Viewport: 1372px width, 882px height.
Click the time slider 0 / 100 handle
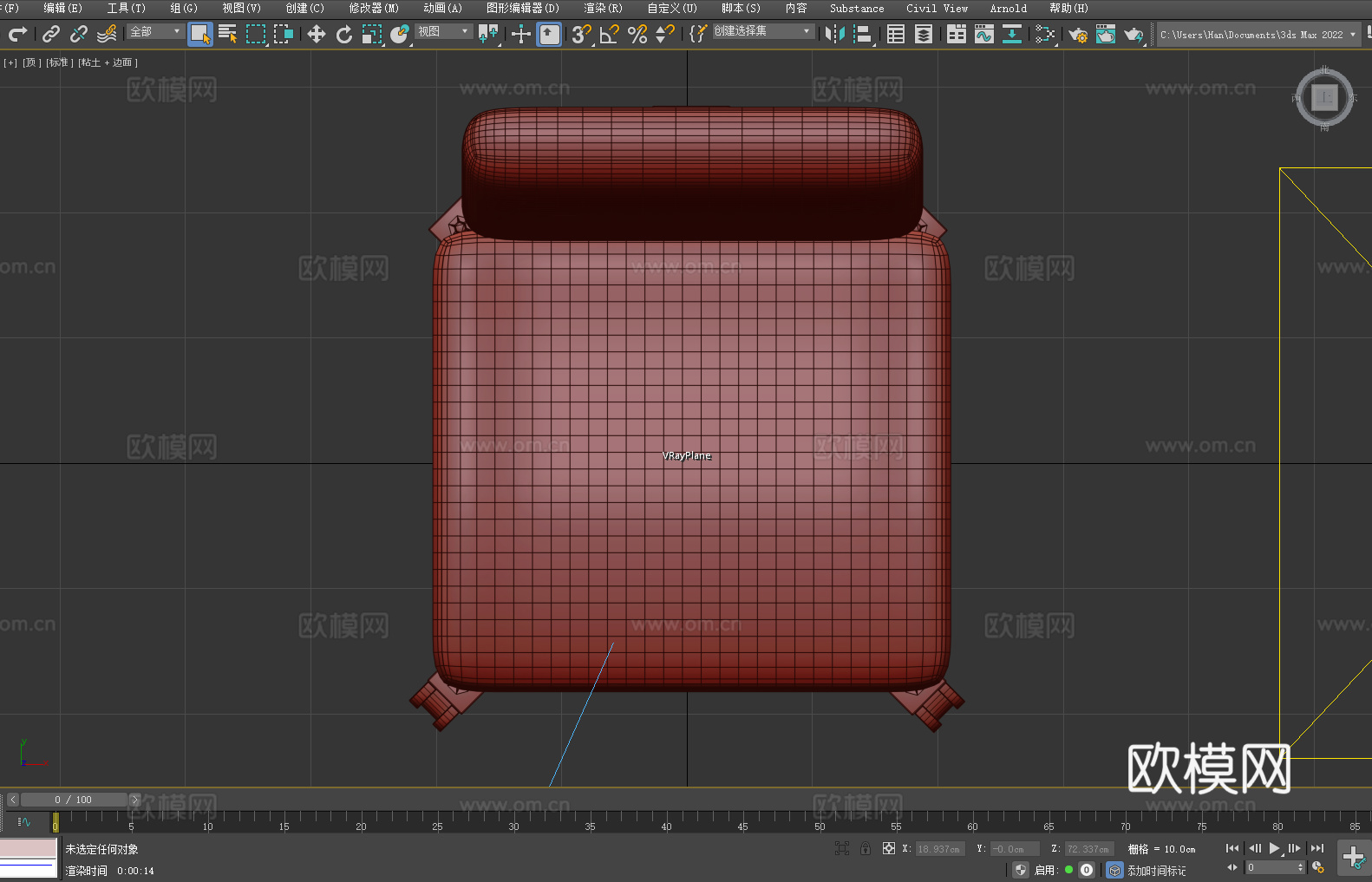tap(74, 800)
